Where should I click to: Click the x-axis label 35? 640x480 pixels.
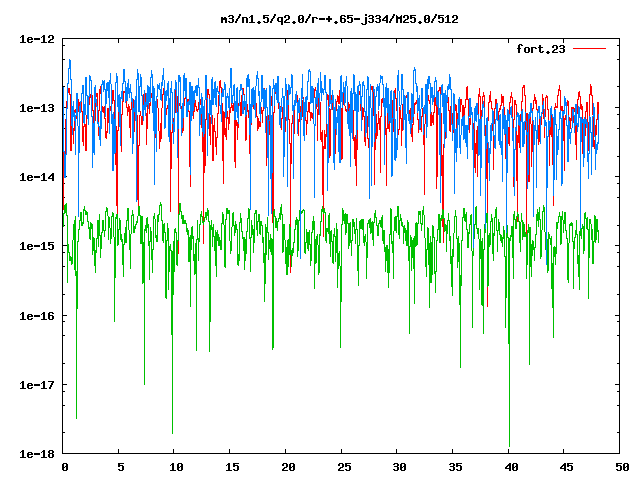pyautogui.click(x=456, y=467)
